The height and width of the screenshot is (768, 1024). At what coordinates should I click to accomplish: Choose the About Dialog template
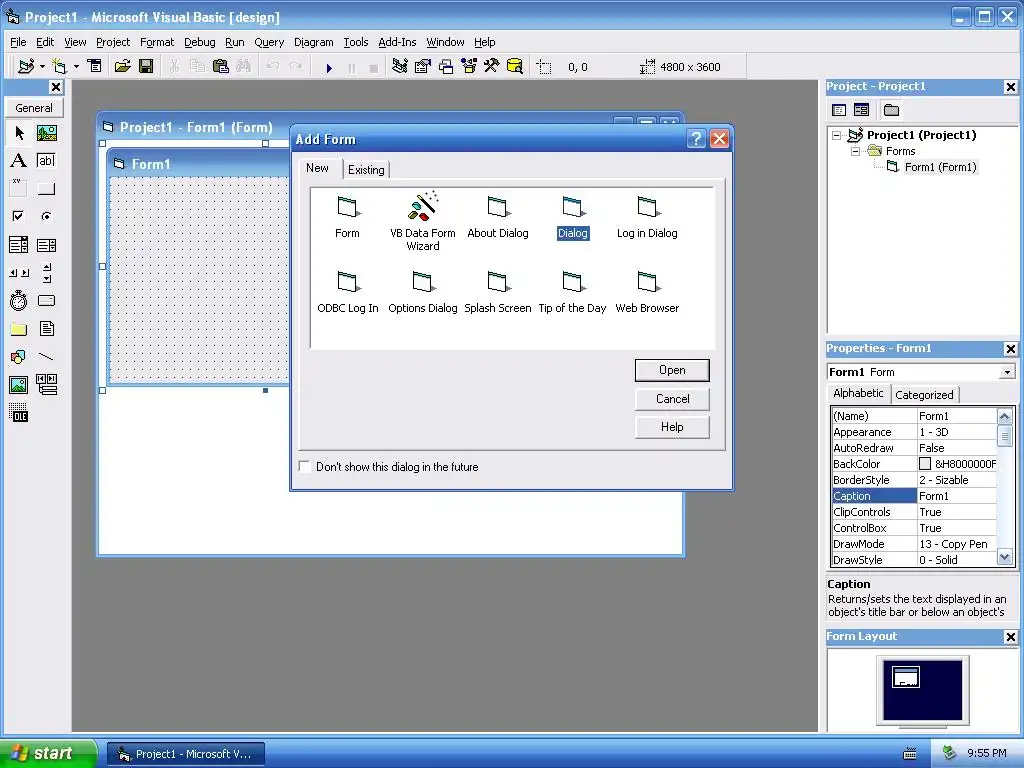(498, 217)
